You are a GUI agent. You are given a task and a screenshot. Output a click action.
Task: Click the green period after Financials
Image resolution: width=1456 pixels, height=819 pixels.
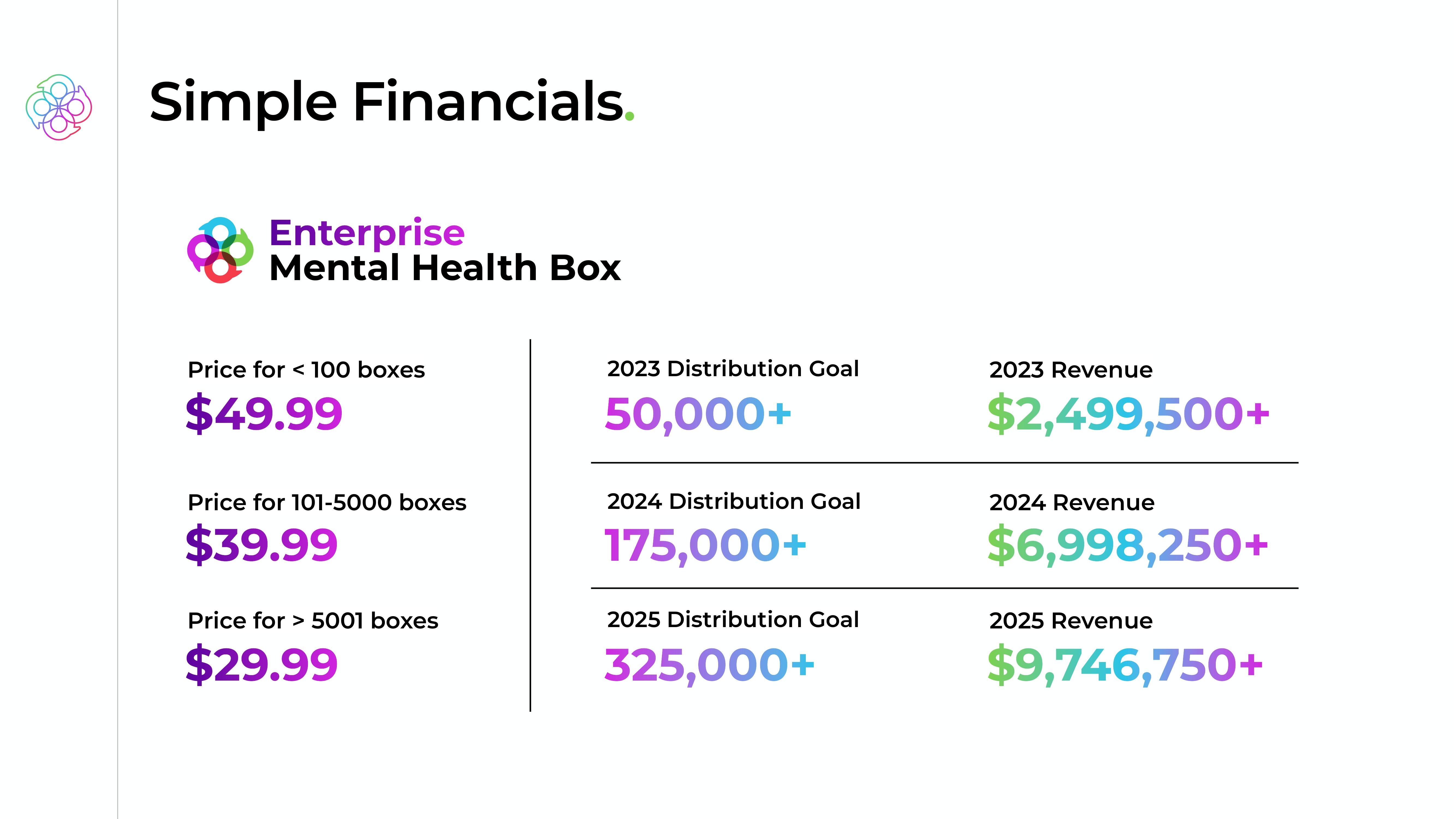click(x=630, y=117)
